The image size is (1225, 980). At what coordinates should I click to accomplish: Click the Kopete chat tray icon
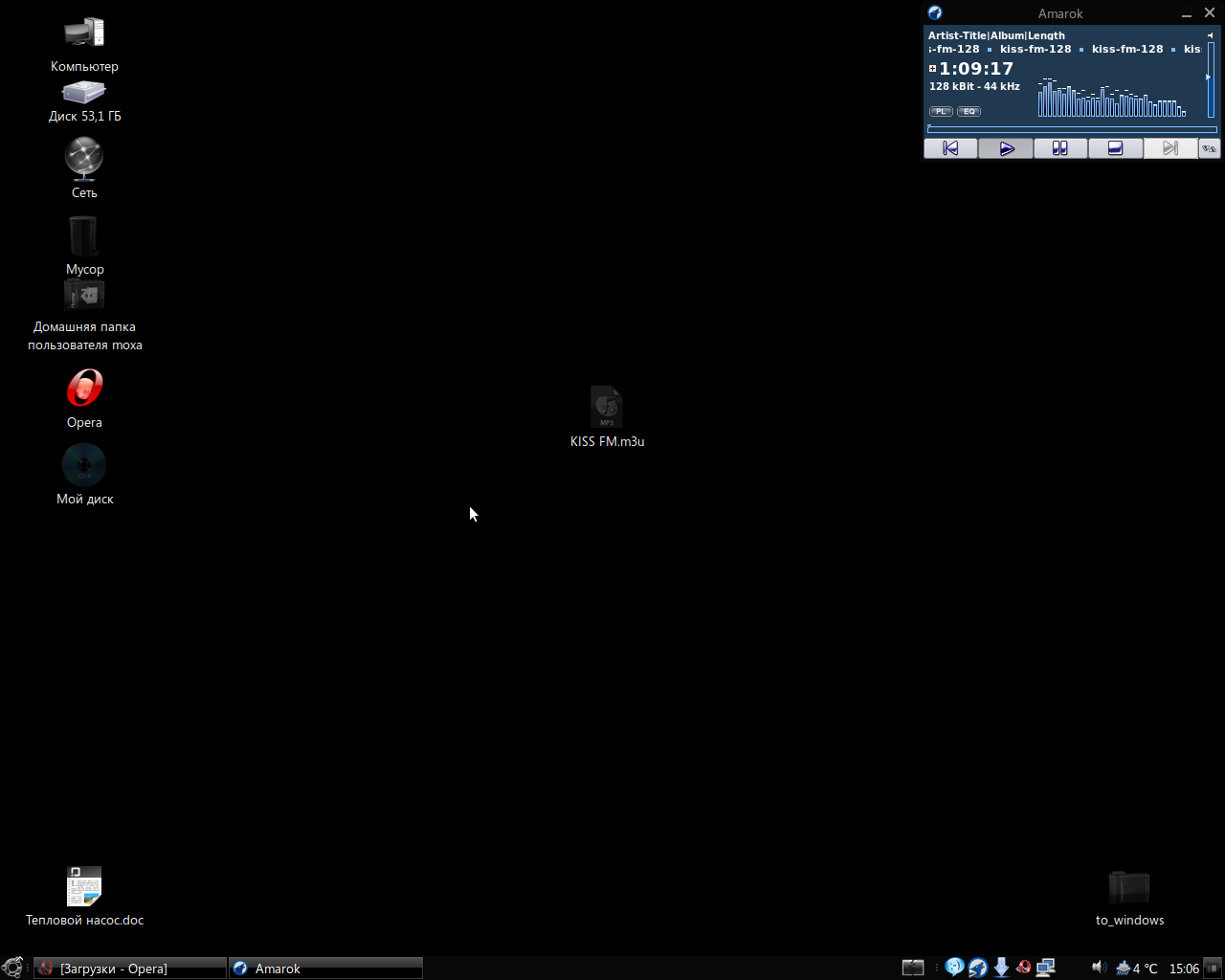point(954,968)
